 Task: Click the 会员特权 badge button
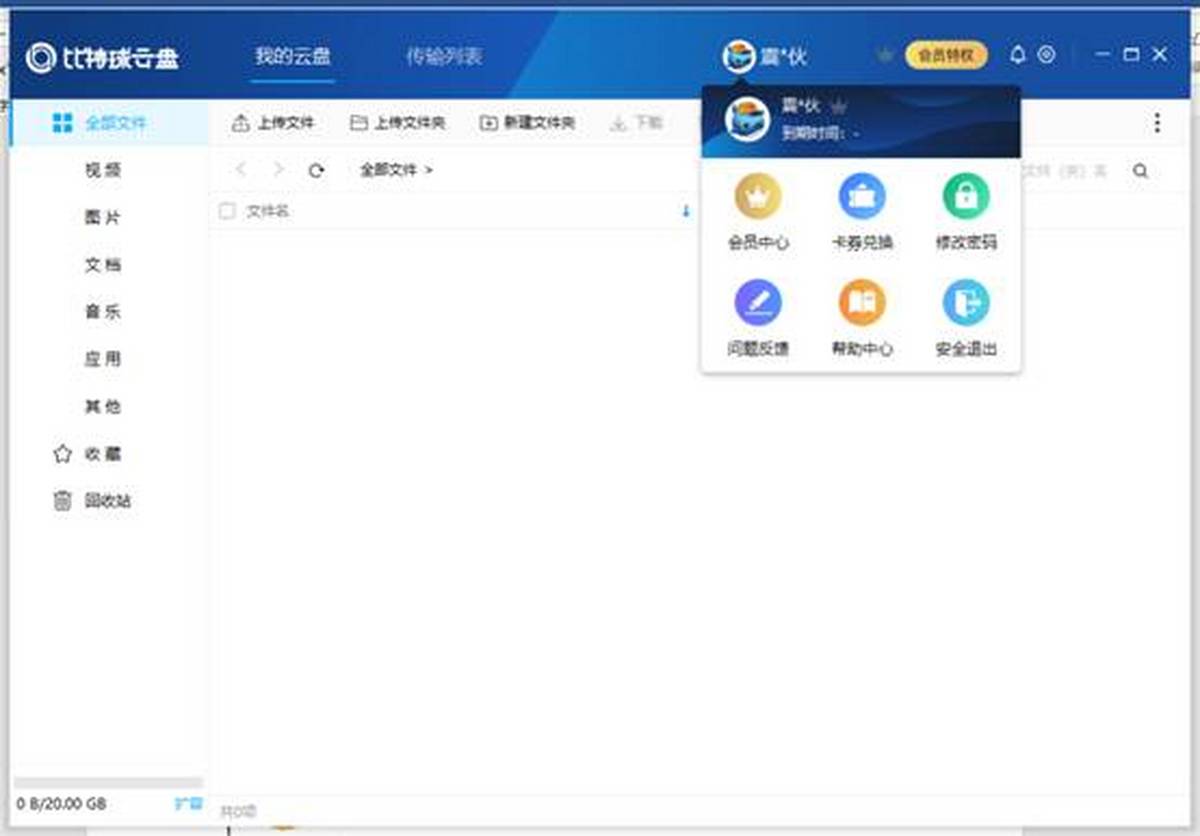pyautogui.click(x=945, y=55)
